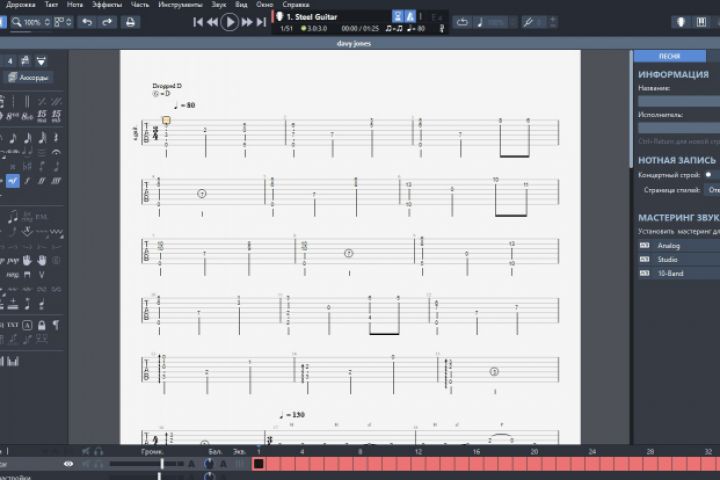
Task: Open the page layout view selector
Action: (63, 22)
